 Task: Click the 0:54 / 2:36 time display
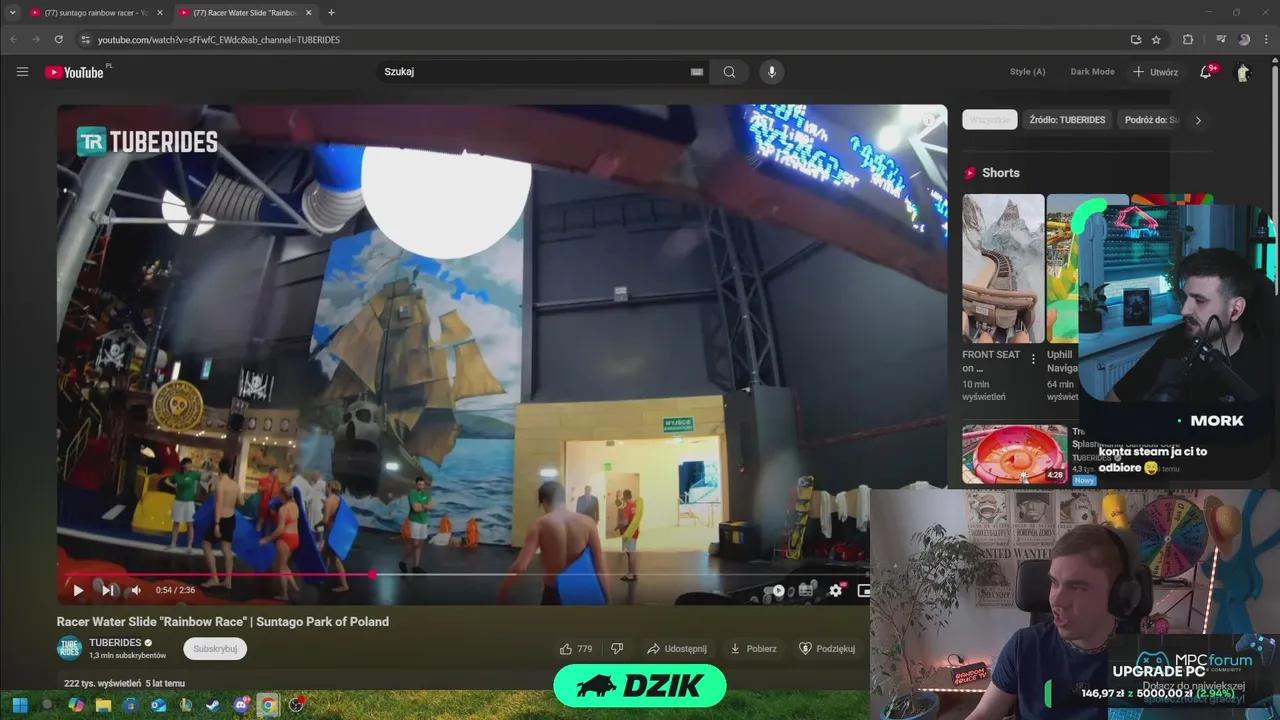(175, 590)
